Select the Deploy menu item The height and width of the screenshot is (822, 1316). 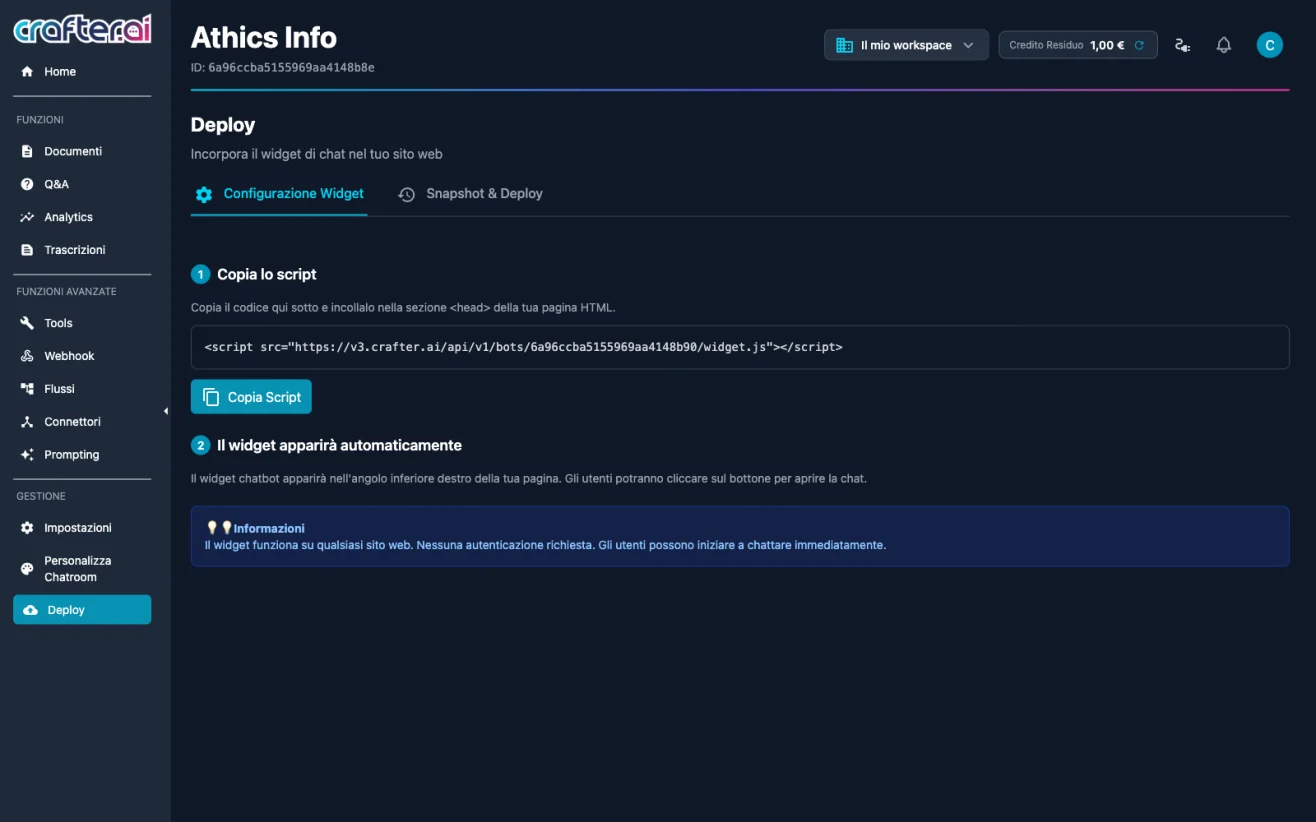point(82,610)
